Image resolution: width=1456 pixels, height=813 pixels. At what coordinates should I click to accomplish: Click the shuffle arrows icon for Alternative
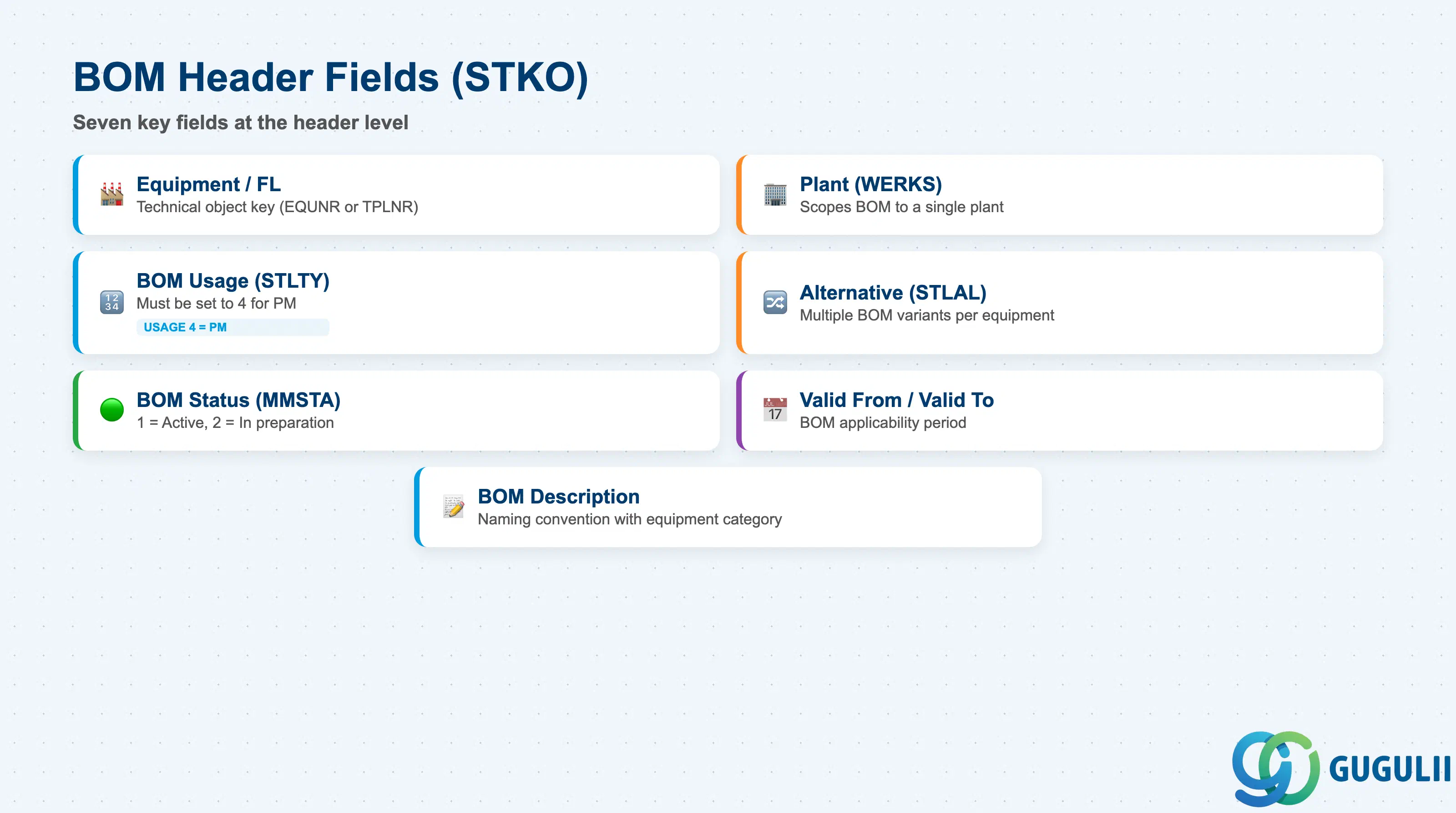(x=775, y=302)
